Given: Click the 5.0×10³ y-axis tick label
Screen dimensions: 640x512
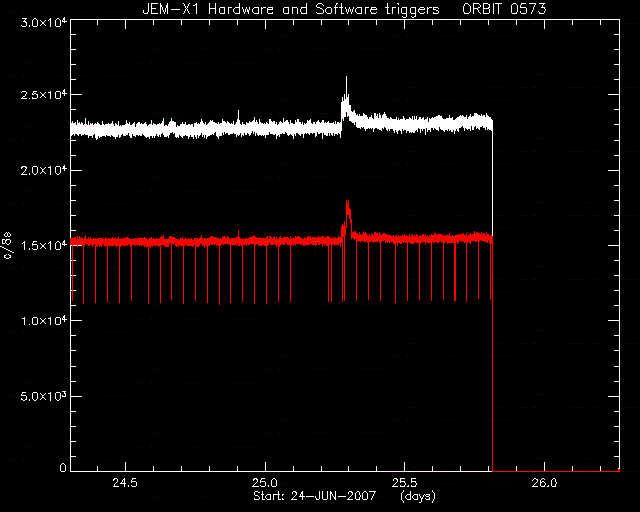Looking at the screenshot, I should pos(44,396).
